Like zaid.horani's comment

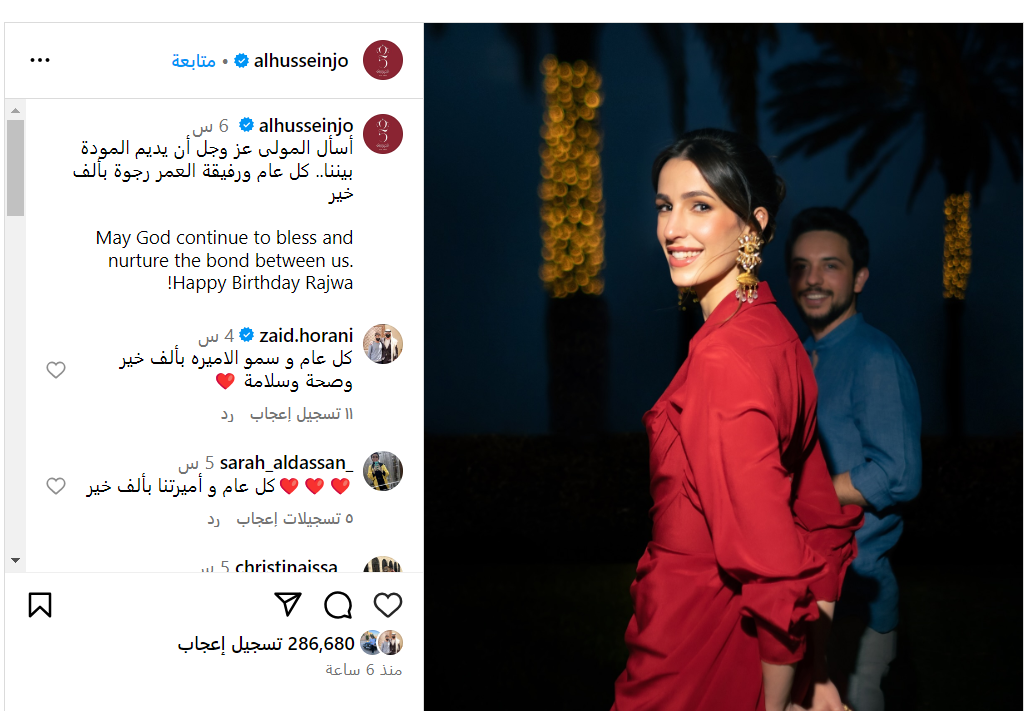point(56,370)
